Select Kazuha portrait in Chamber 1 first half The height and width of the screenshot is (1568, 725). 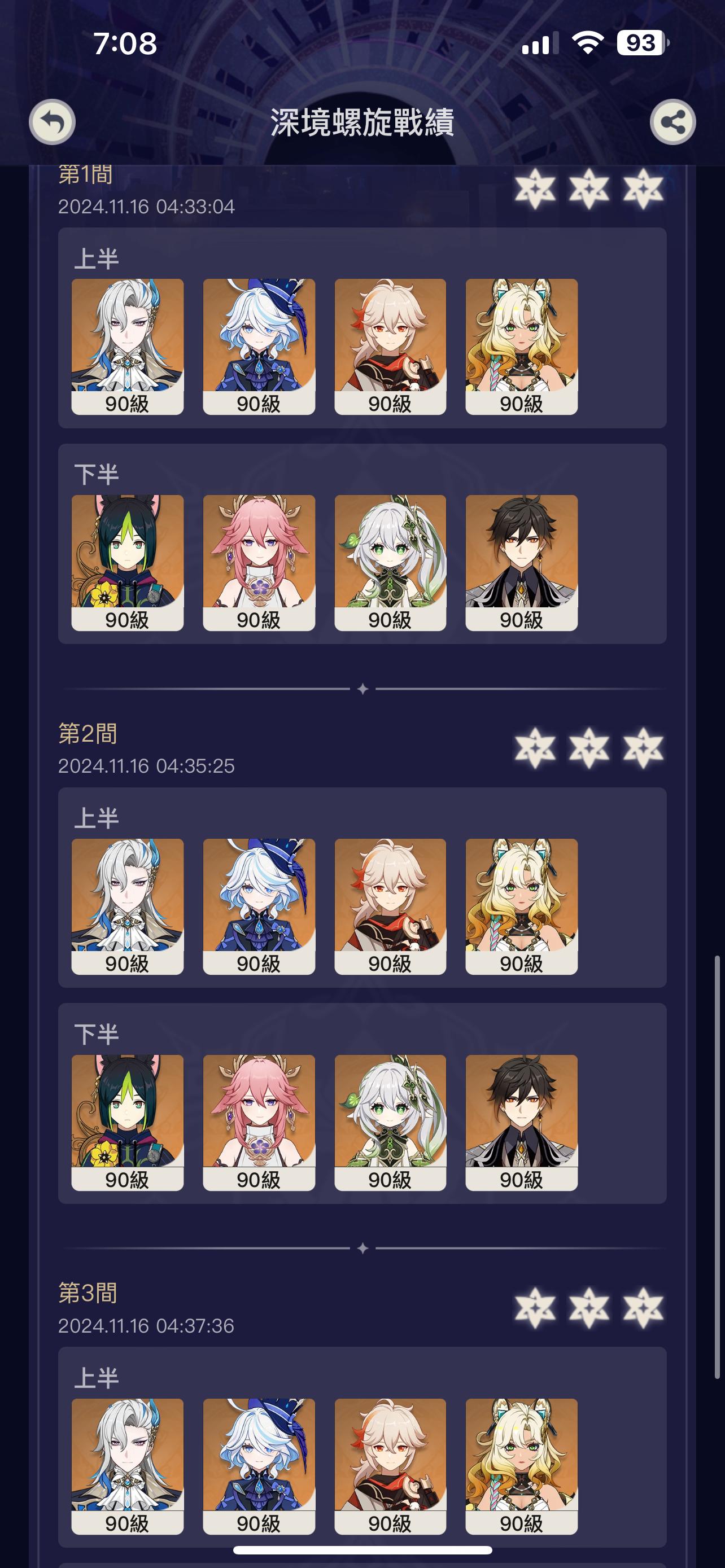coord(390,347)
